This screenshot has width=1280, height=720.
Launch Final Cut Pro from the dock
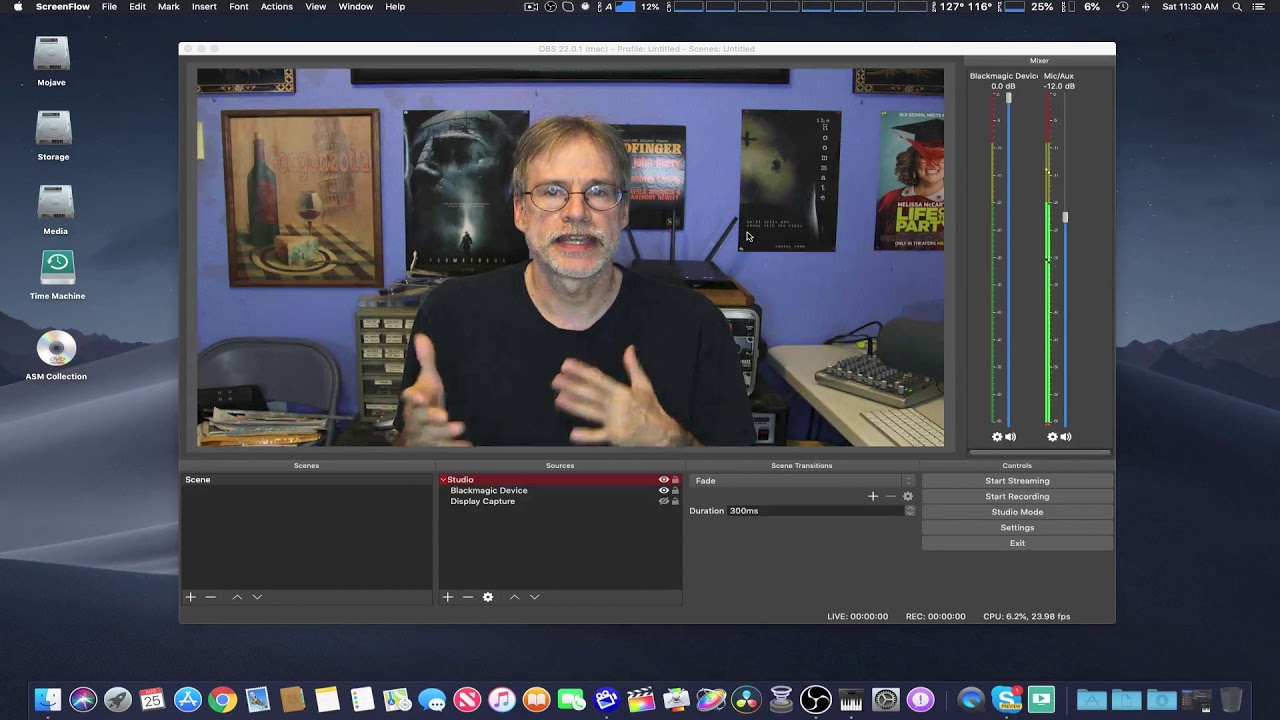pos(642,699)
